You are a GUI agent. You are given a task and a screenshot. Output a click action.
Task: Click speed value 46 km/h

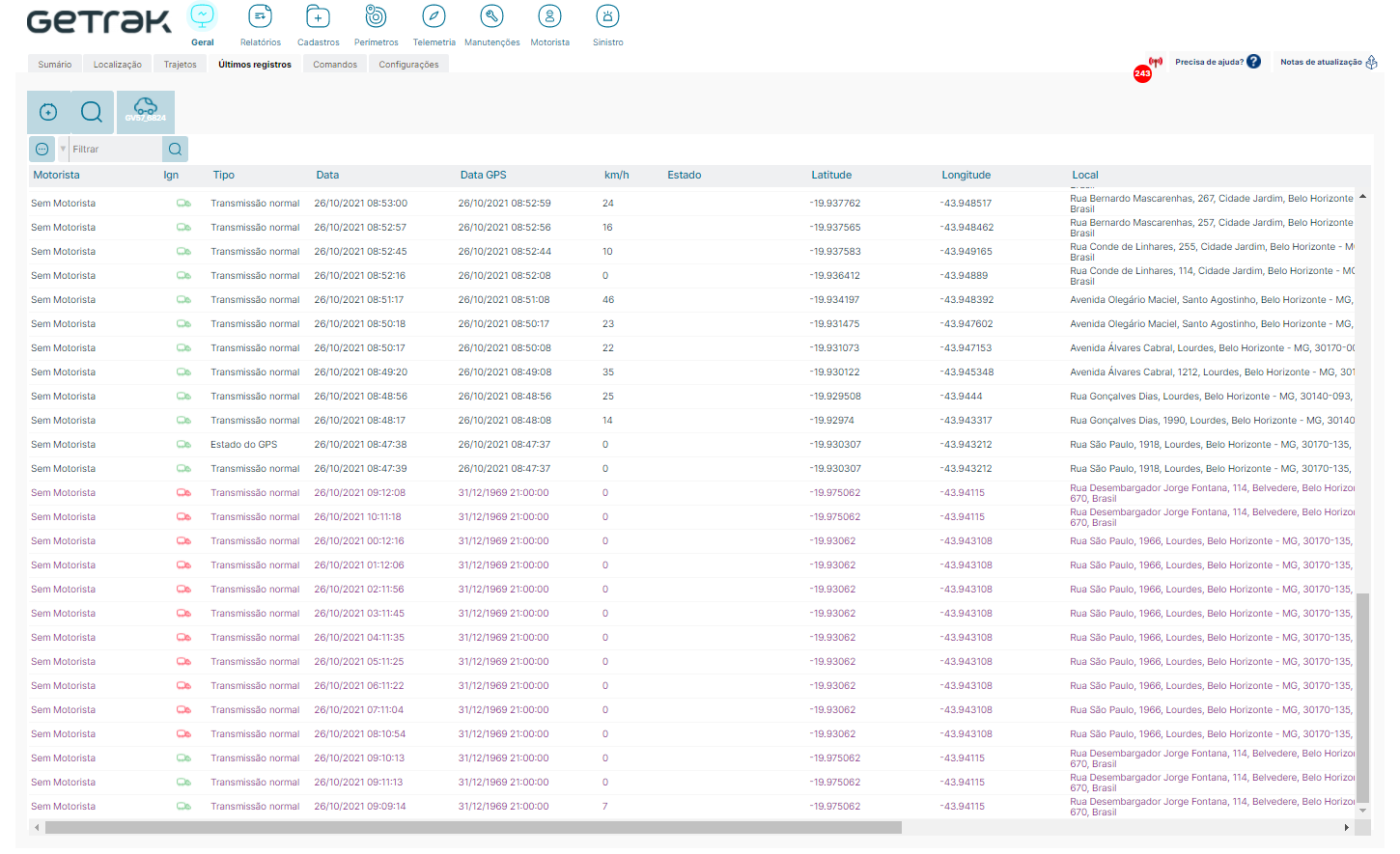[608, 300]
